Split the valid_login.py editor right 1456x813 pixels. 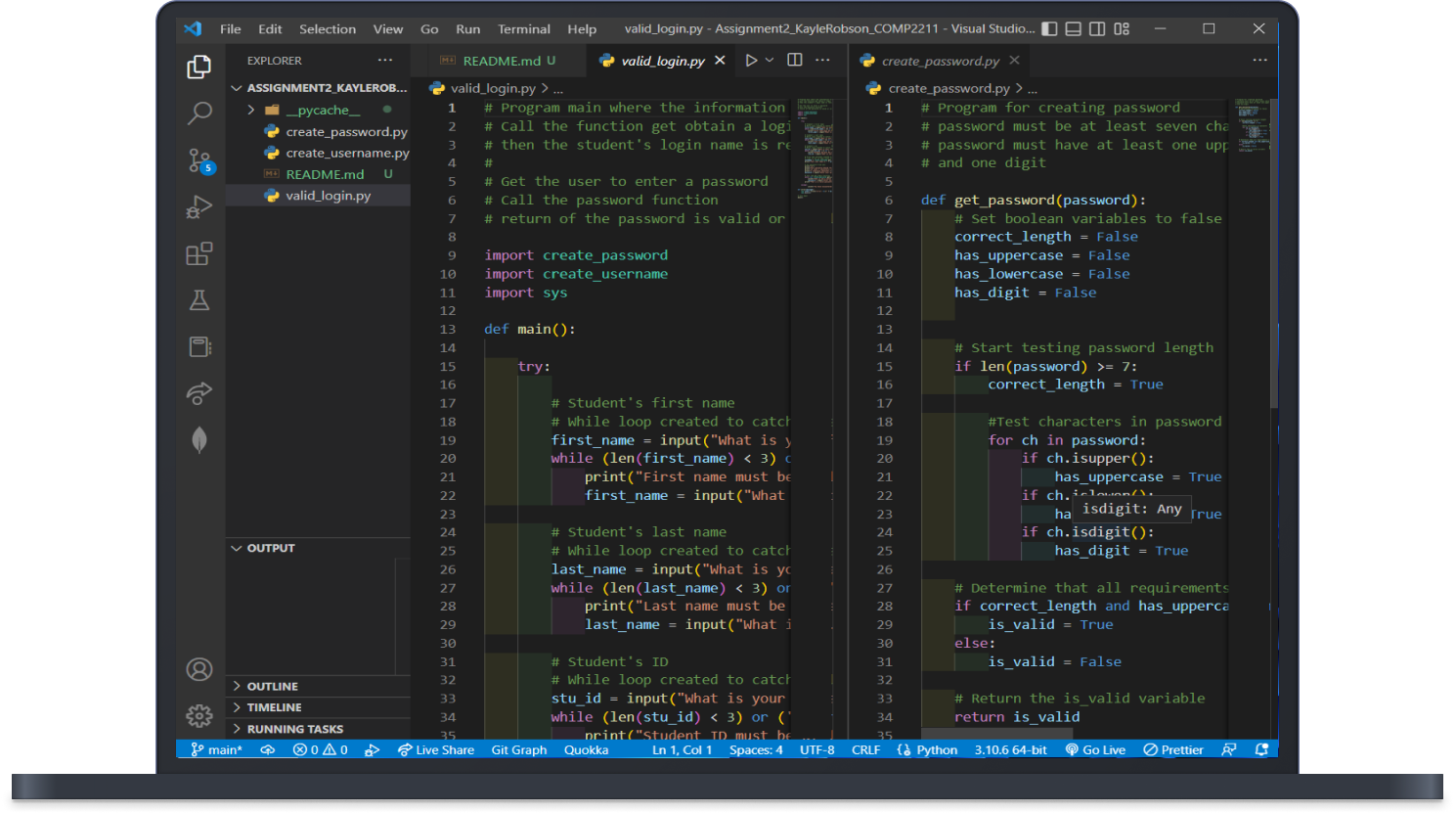tap(795, 61)
